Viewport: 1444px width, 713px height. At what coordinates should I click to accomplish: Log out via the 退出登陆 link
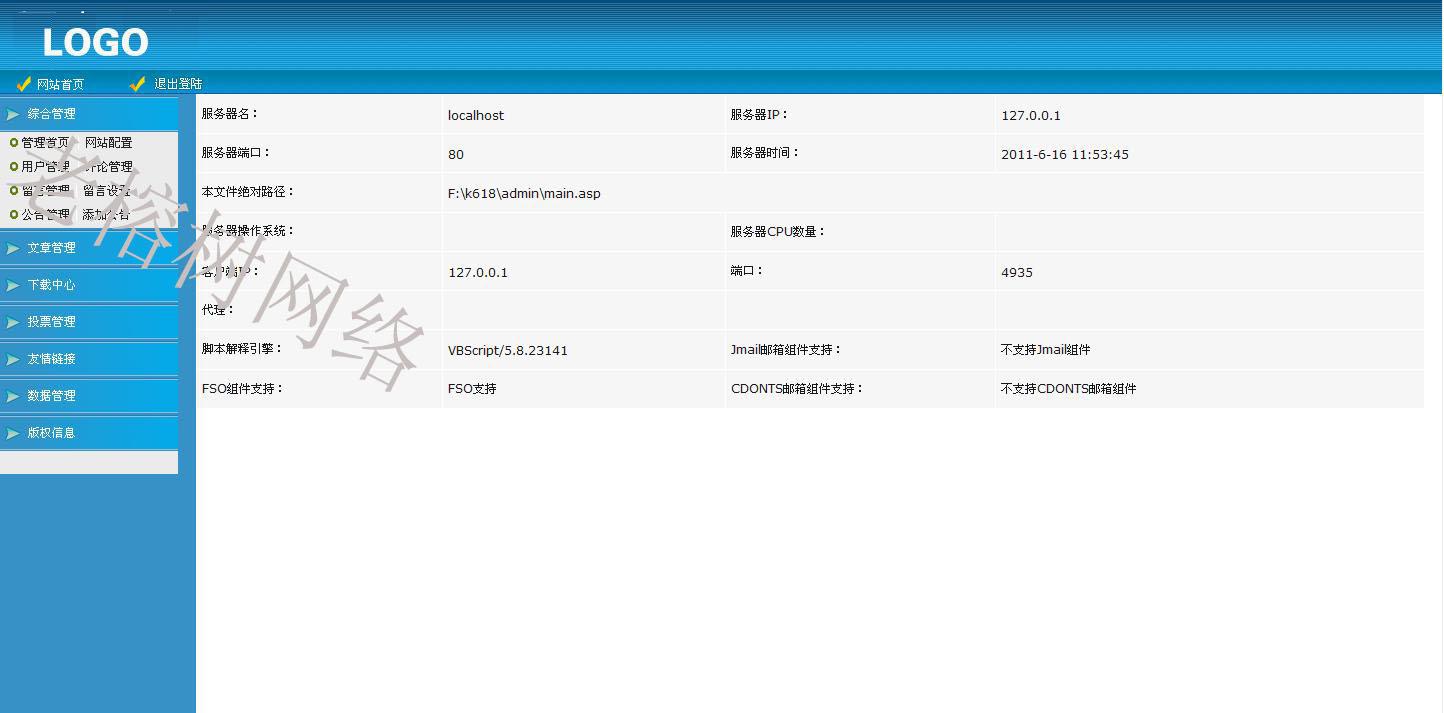point(178,84)
